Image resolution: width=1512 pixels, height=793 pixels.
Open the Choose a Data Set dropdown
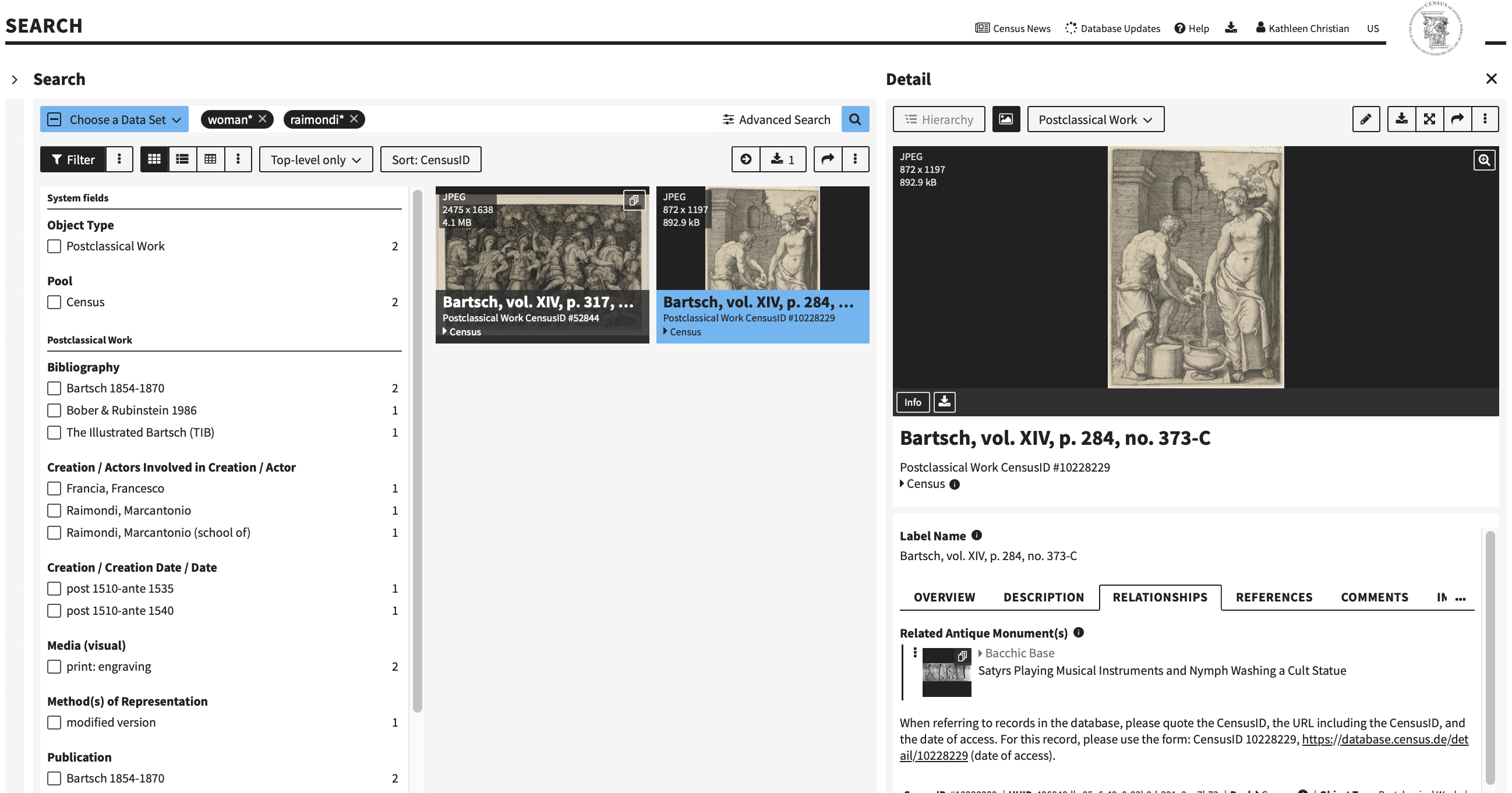pyautogui.click(x=115, y=120)
